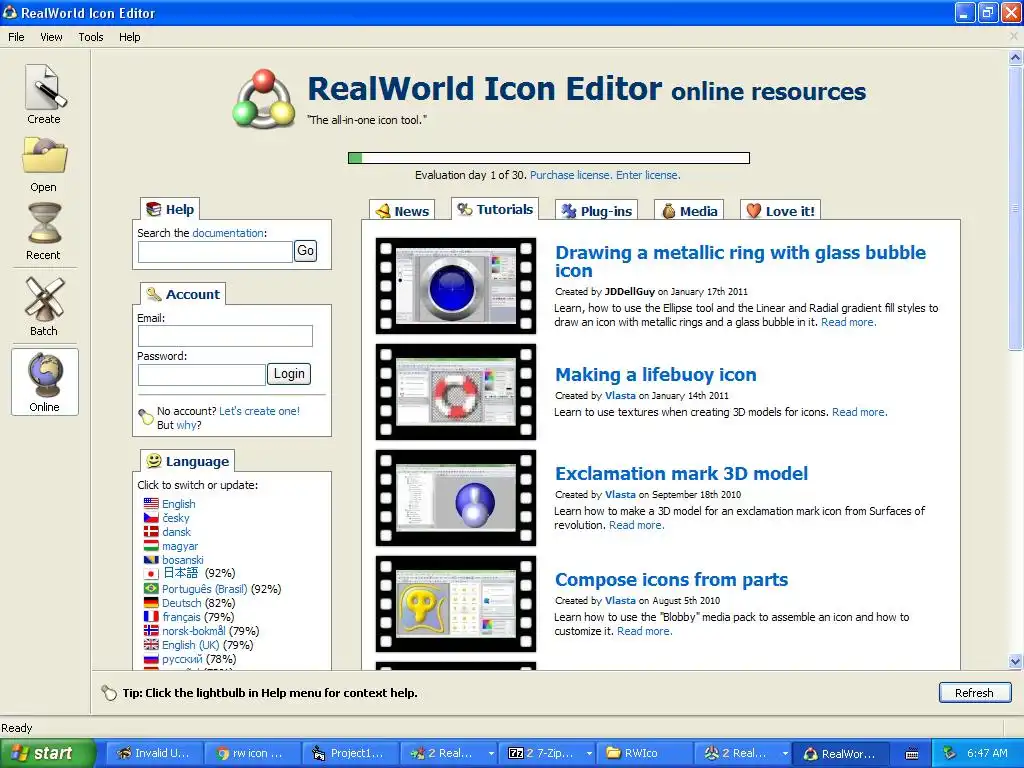Click the Norwegian flag icon
This screenshot has width=1024, height=768.
(x=151, y=631)
